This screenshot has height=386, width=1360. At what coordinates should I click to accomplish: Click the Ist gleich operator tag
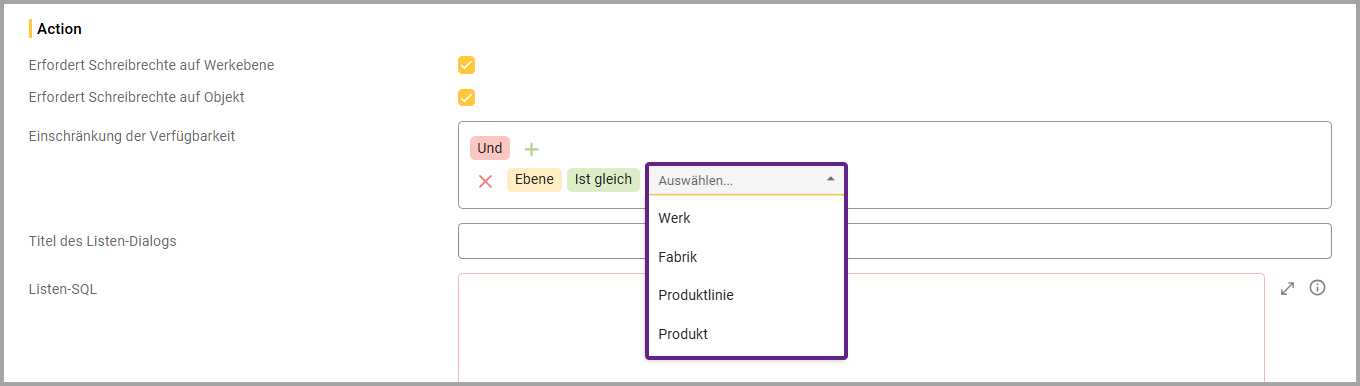pos(603,179)
